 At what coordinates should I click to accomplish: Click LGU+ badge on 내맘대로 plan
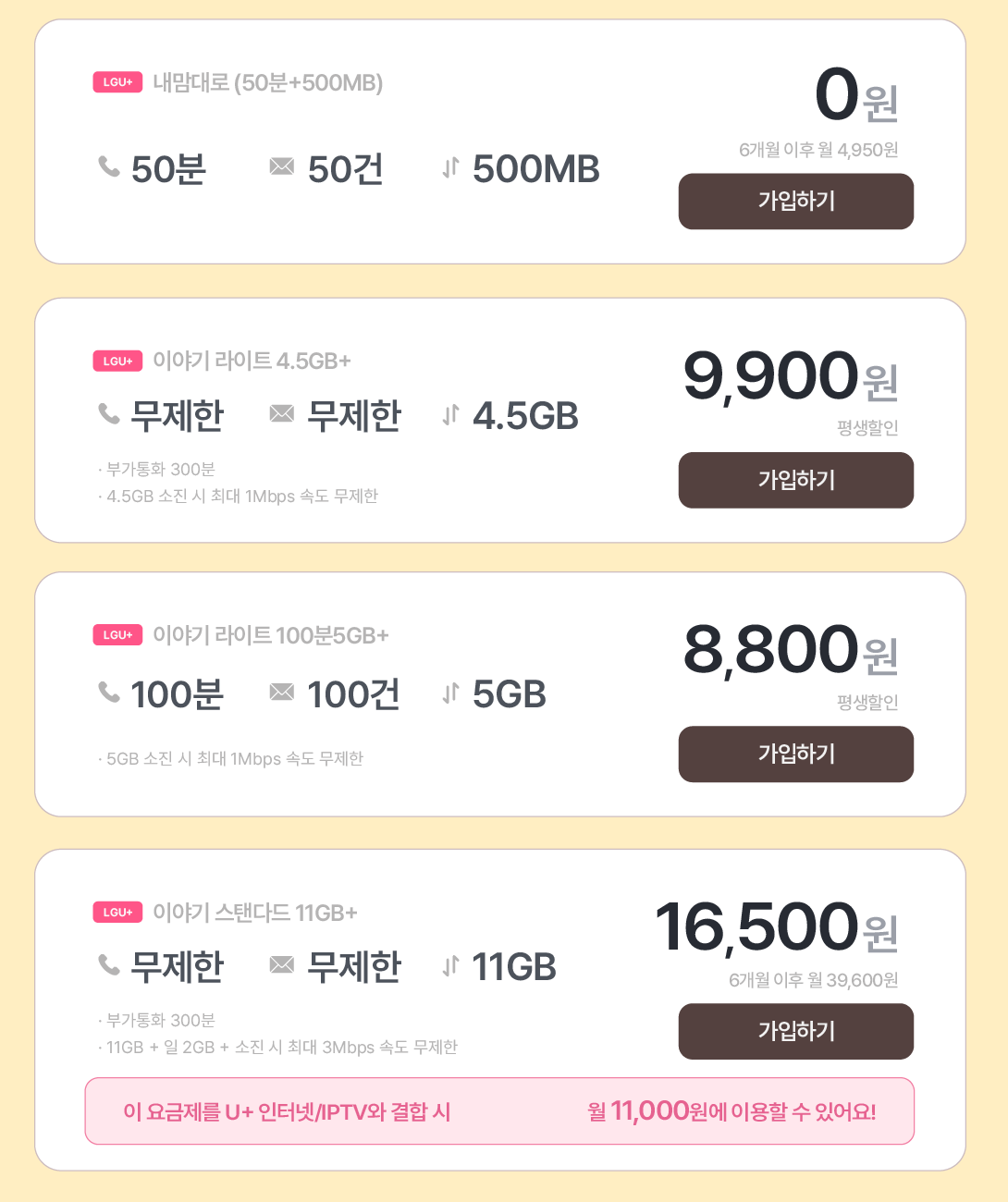(x=117, y=82)
